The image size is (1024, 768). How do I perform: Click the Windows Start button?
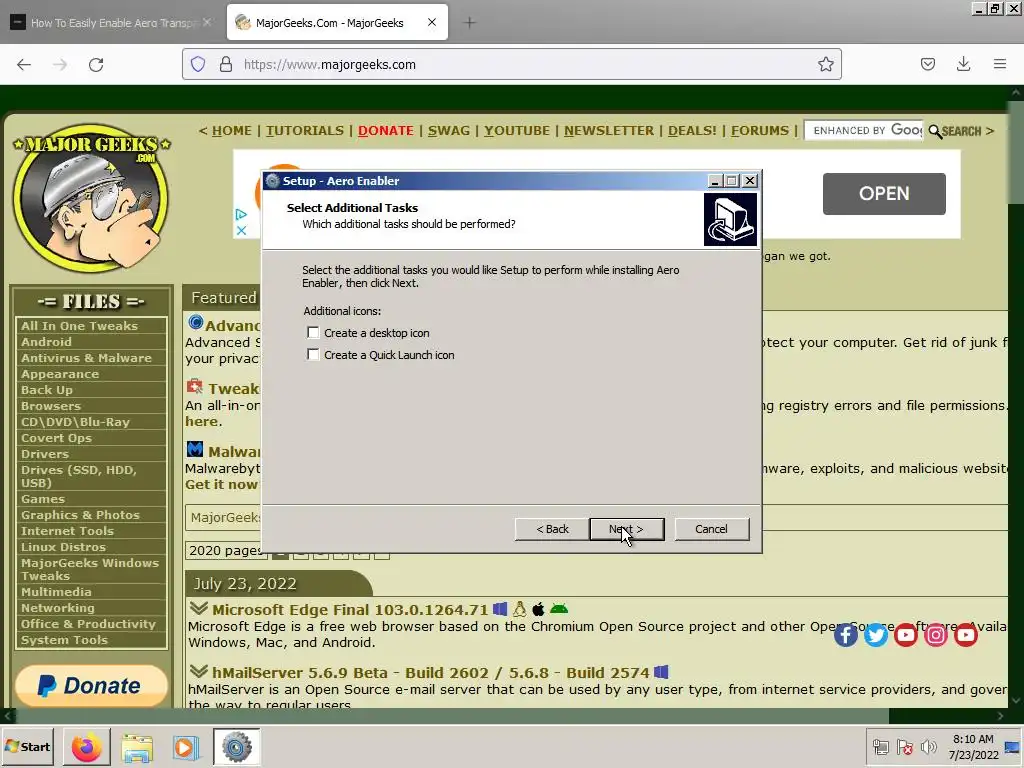point(28,746)
